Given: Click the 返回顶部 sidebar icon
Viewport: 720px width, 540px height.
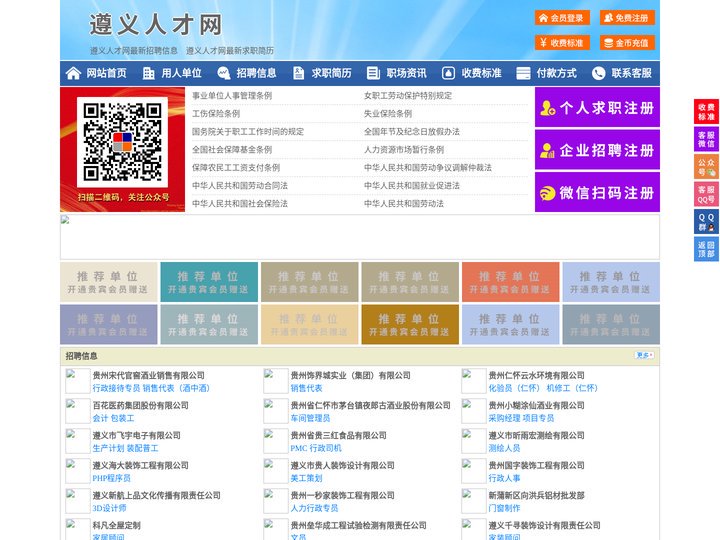Looking at the screenshot, I should (x=706, y=249).
